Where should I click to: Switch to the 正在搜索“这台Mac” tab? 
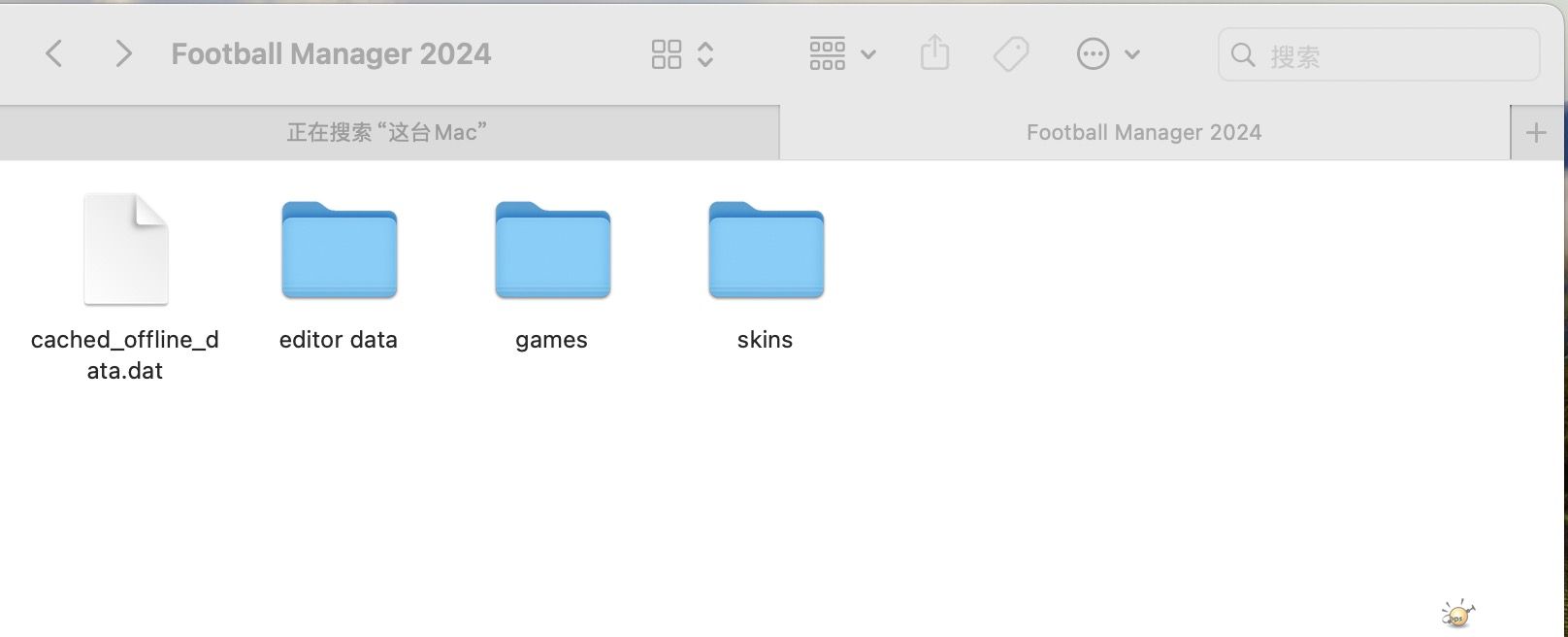tap(388, 132)
